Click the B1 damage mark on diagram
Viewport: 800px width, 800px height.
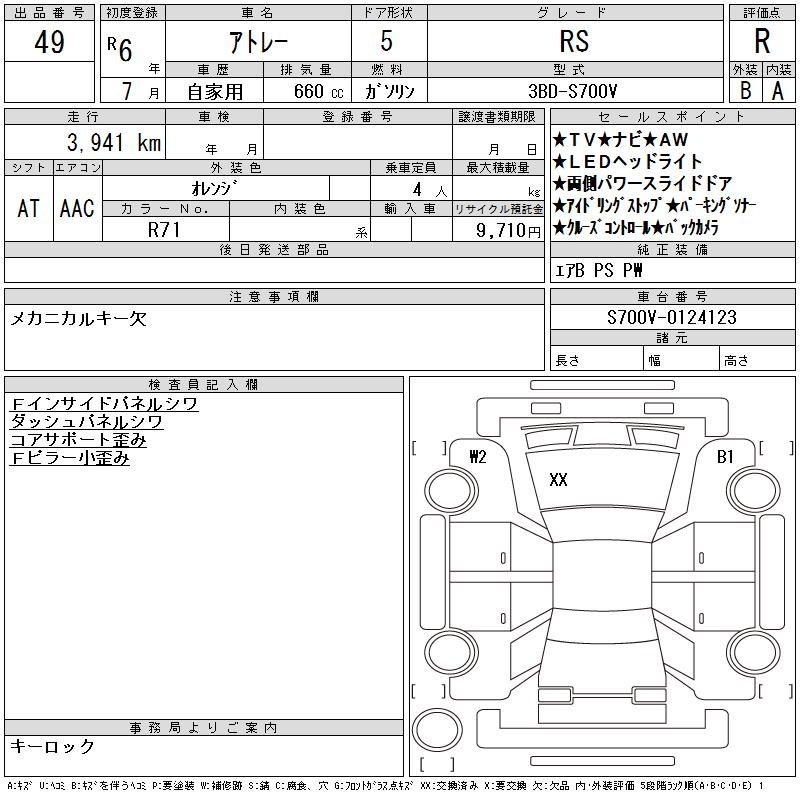point(725,456)
